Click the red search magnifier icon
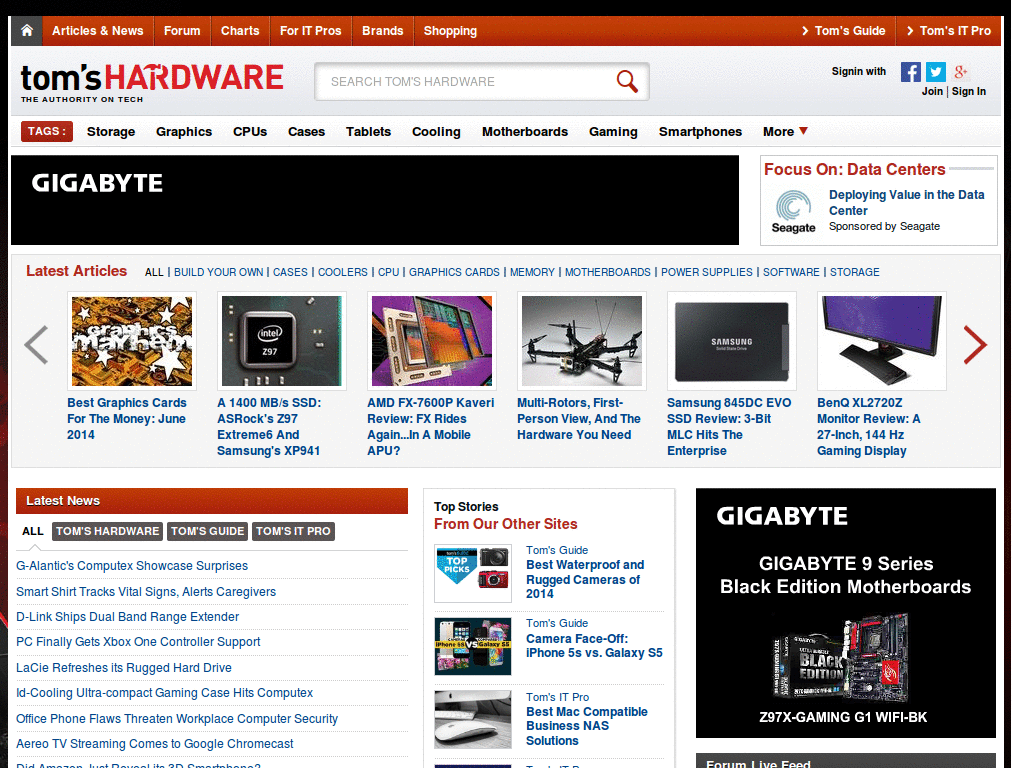Image resolution: width=1024 pixels, height=768 pixels. click(x=627, y=81)
